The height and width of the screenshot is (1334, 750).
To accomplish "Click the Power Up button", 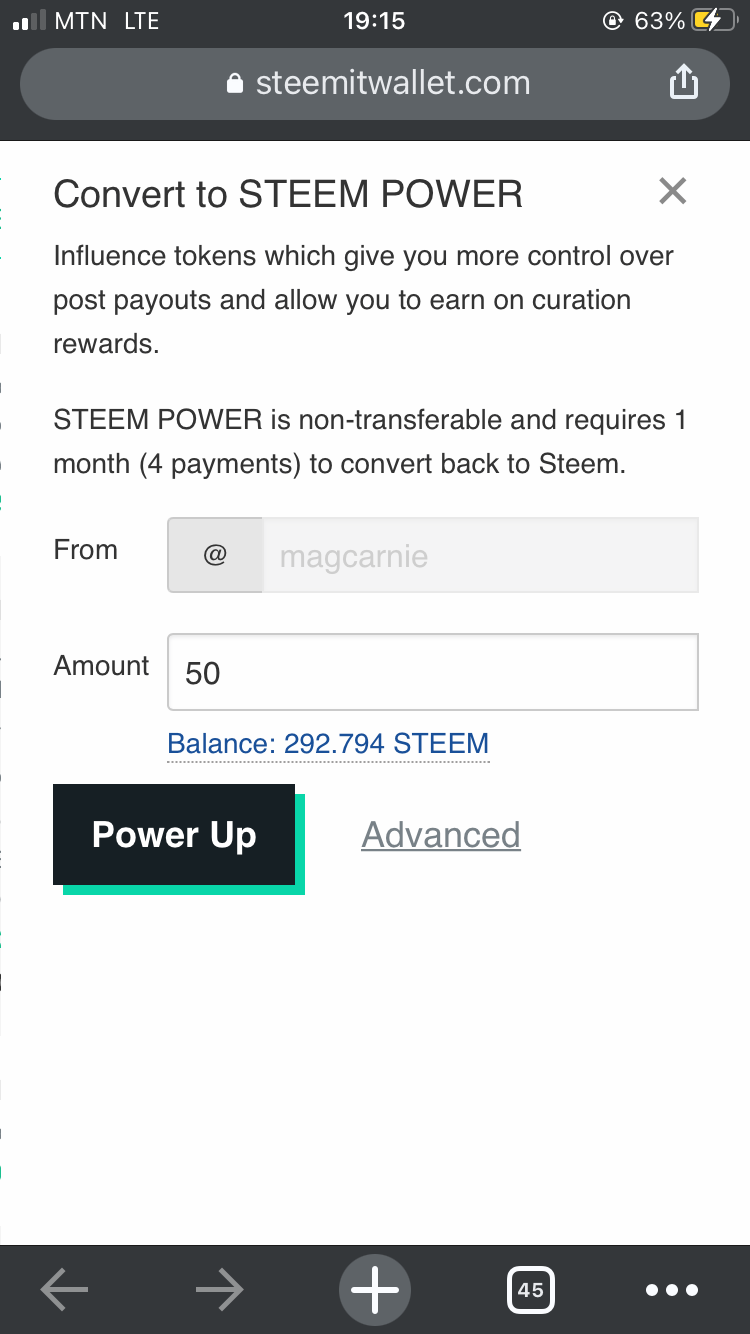I will tap(174, 835).
